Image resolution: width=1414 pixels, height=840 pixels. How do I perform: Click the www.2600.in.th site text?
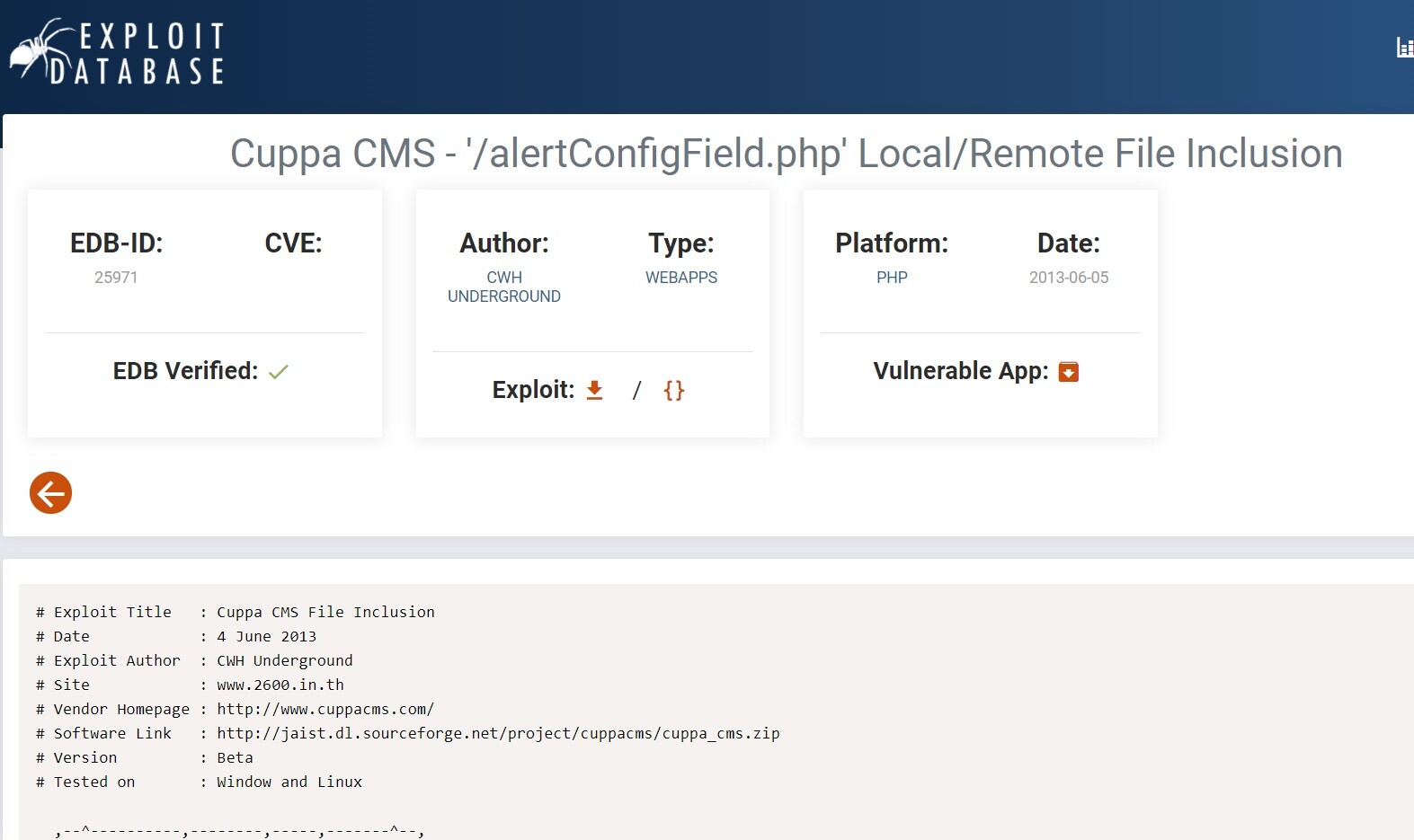(x=280, y=685)
